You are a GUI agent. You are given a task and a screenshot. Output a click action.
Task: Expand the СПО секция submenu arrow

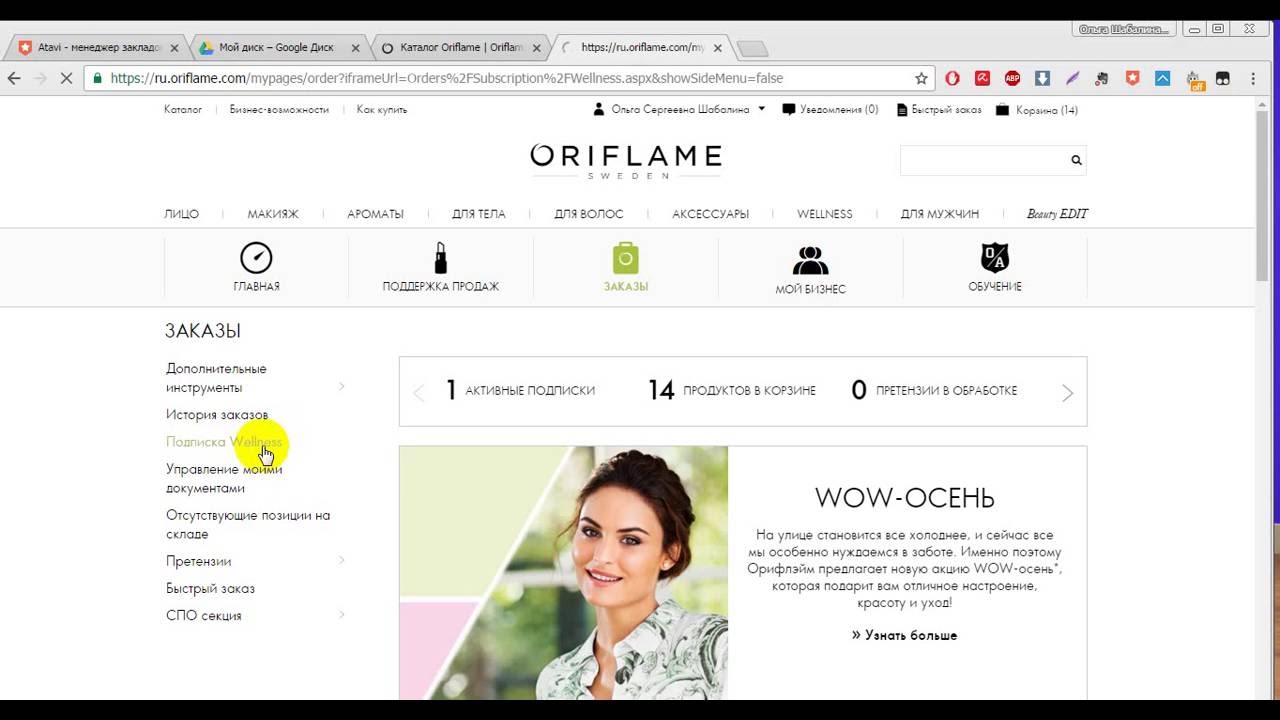point(342,614)
